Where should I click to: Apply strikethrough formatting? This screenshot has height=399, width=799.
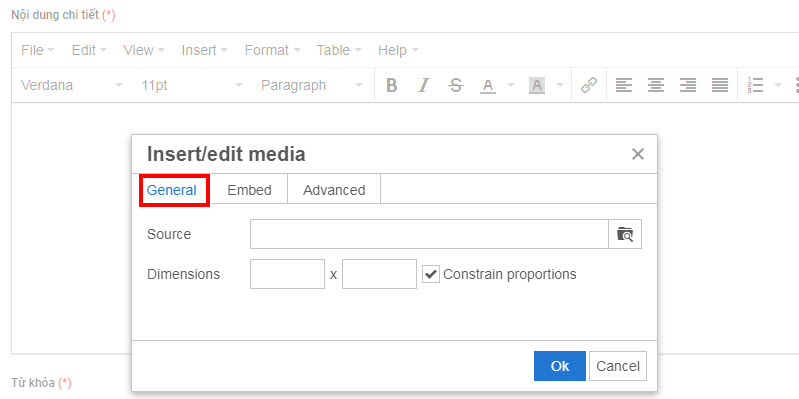(456, 85)
